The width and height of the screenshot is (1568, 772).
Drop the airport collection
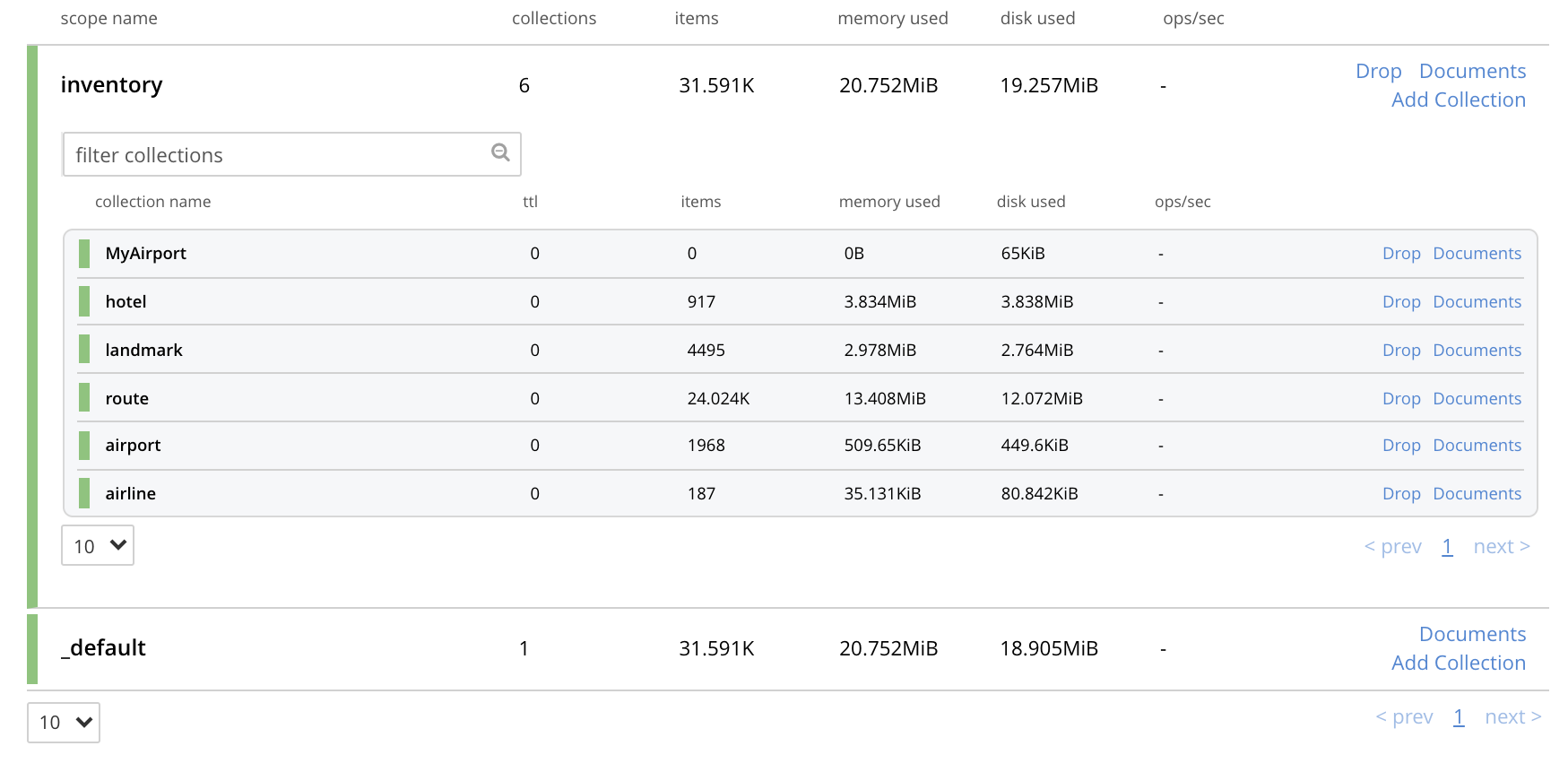1400,446
